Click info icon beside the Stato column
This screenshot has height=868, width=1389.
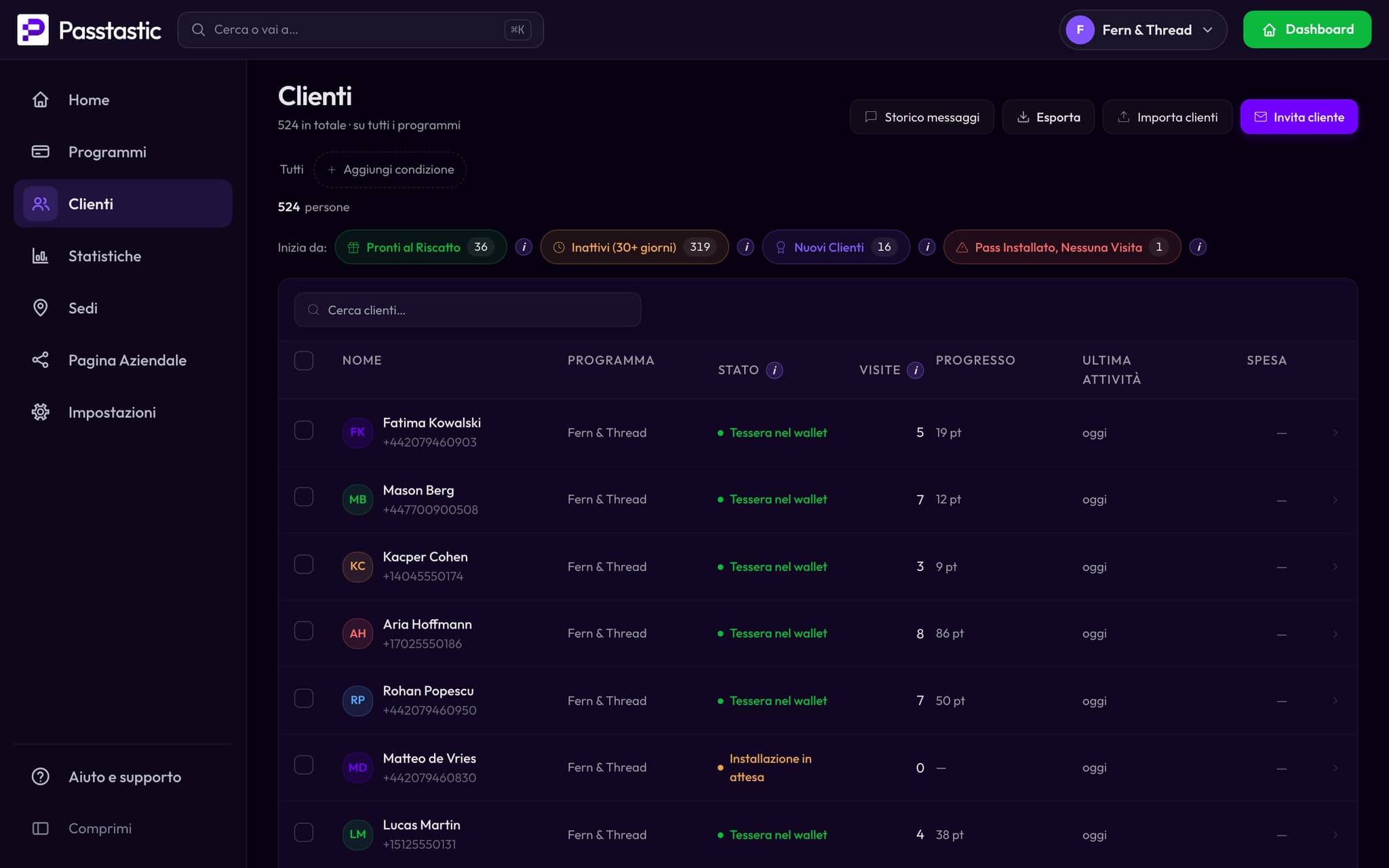[x=775, y=370]
